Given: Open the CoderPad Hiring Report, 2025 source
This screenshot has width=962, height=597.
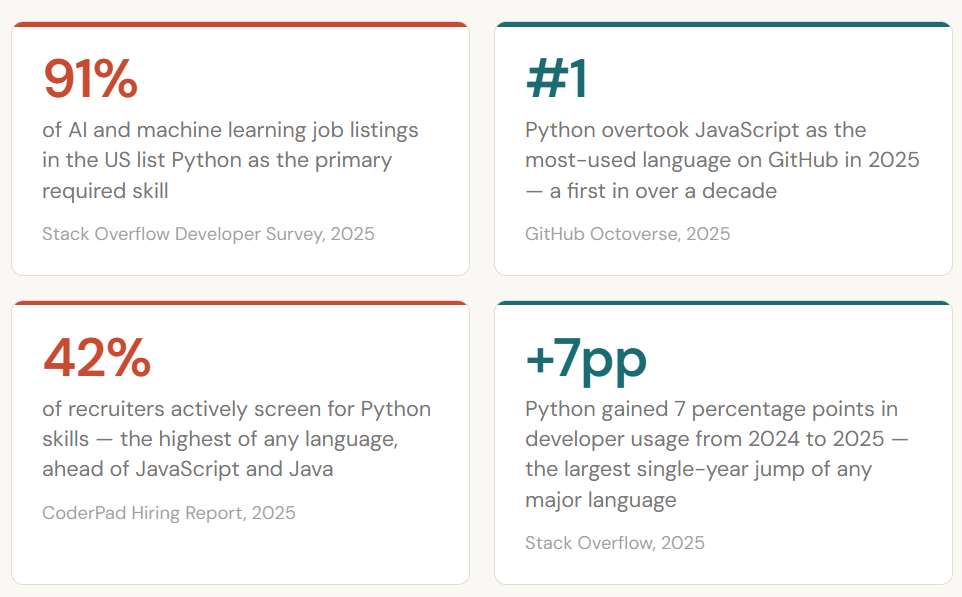Looking at the screenshot, I should tap(168, 513).
